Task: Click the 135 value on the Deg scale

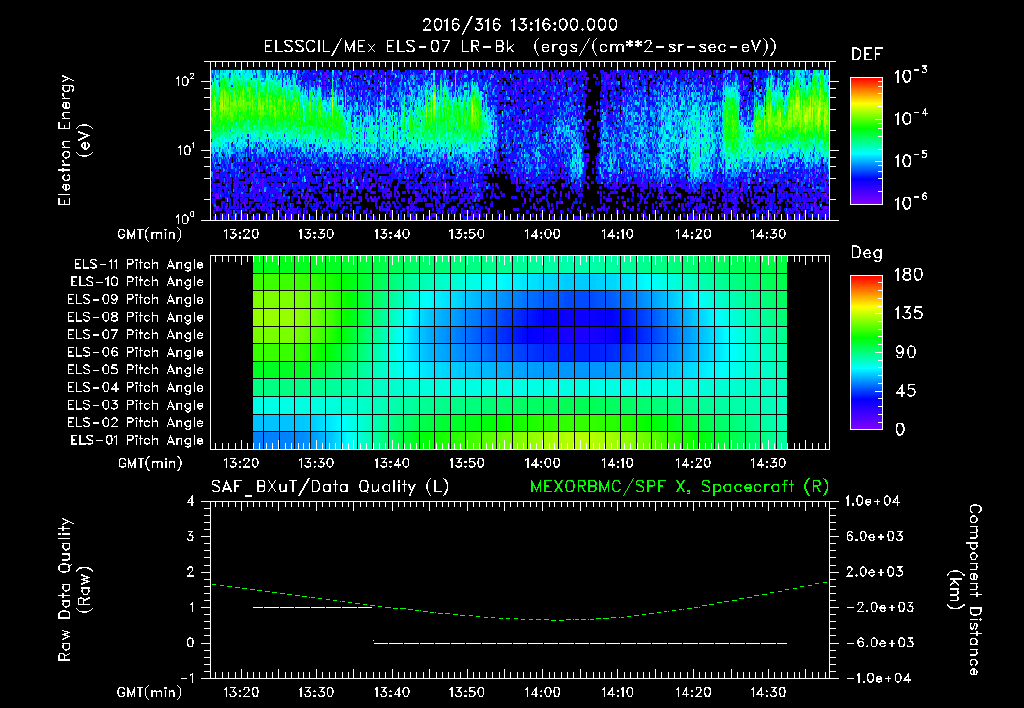Action: coord(908,314)
